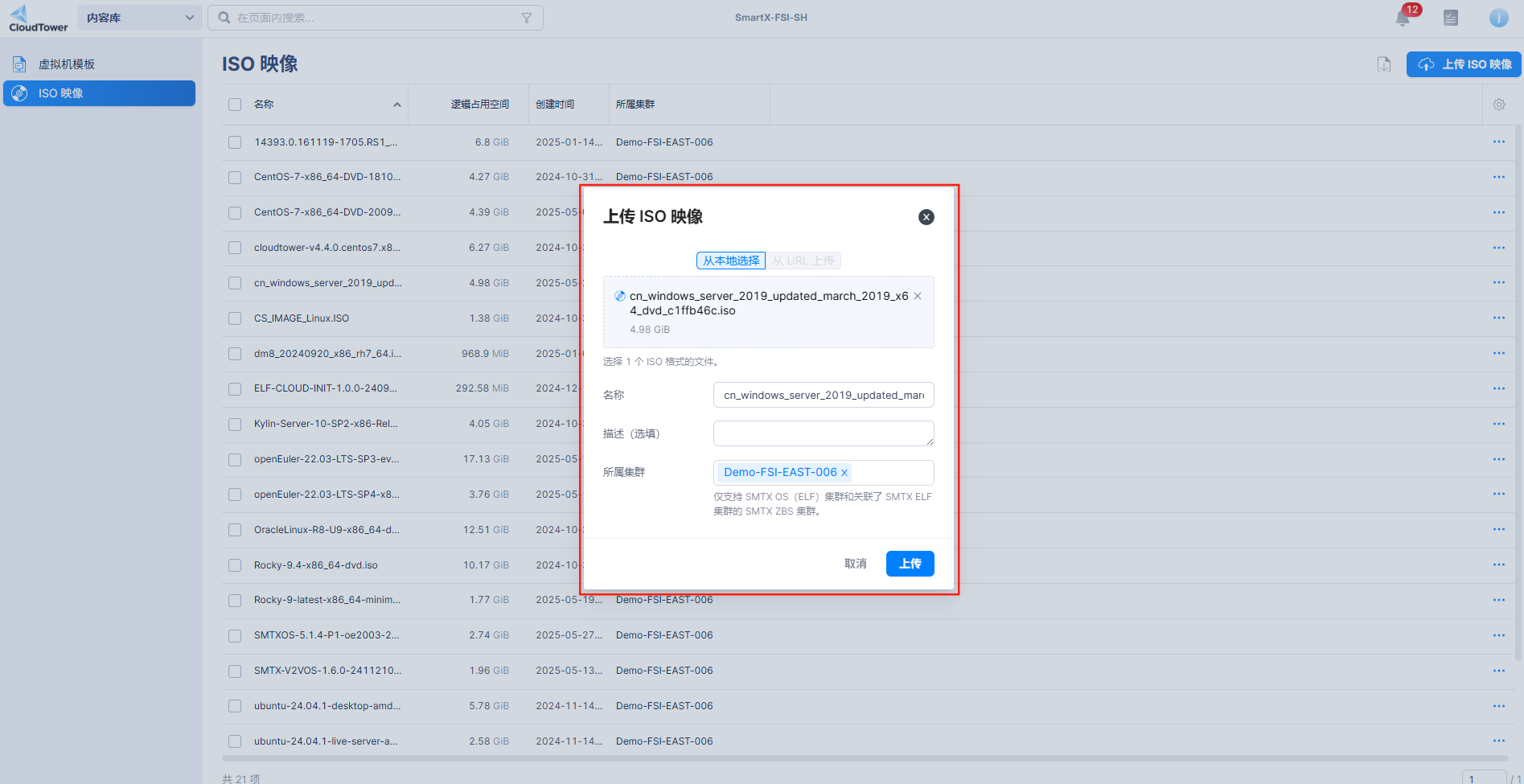Remove selected ISO file from upload

[x=918, y=296]
